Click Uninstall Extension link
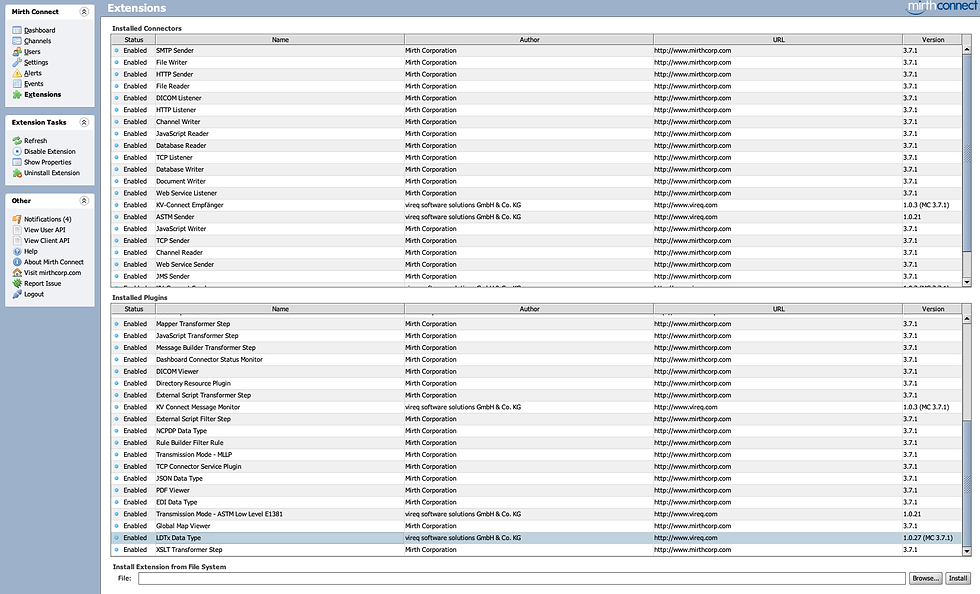The width and height of the screenshot is (980, 594). tap(52, 173)
